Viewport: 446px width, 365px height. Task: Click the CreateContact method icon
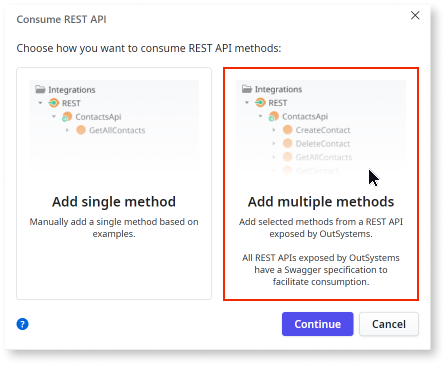tap(287, 130)
